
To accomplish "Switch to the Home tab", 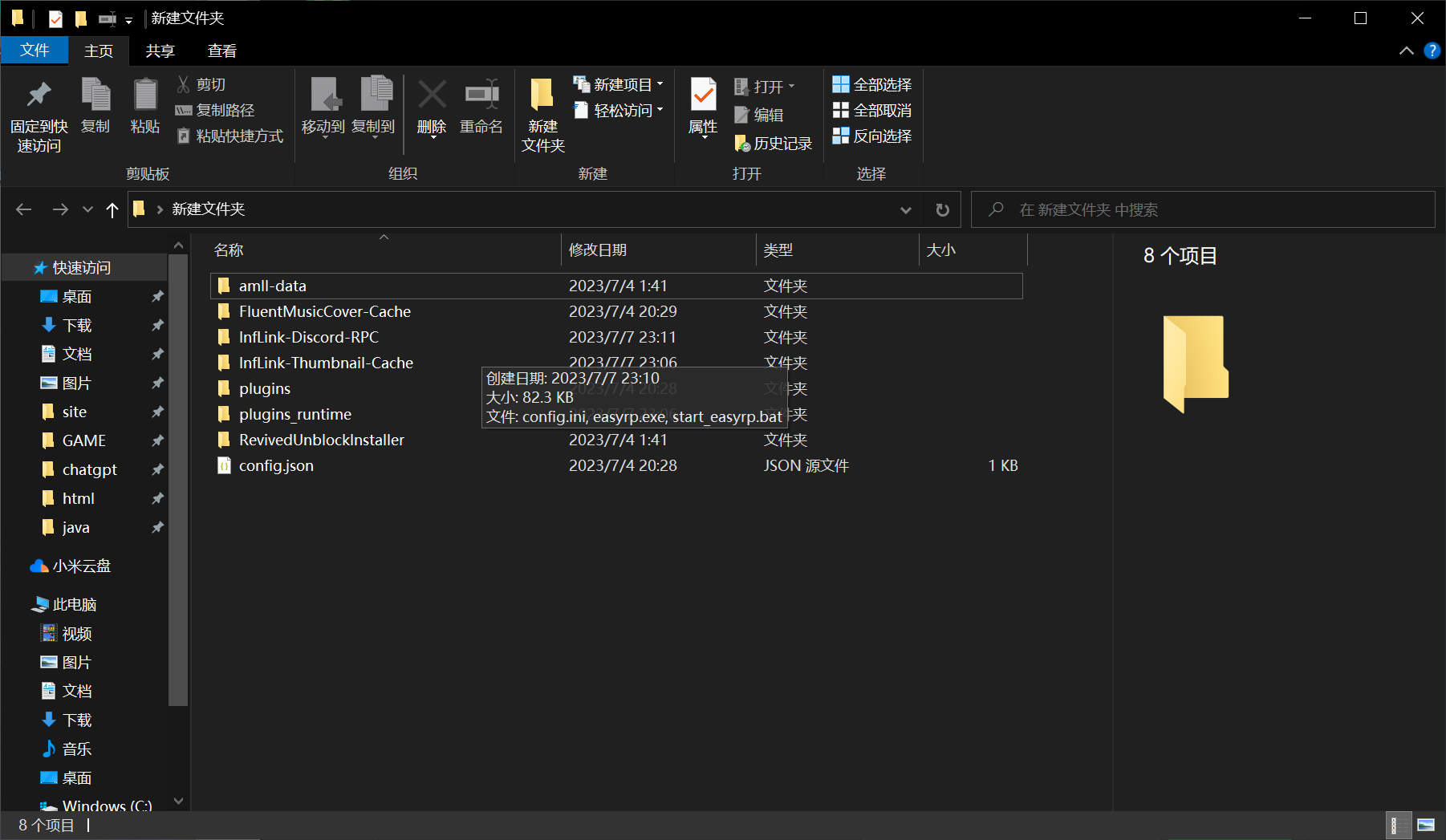I will pos(99,51).
